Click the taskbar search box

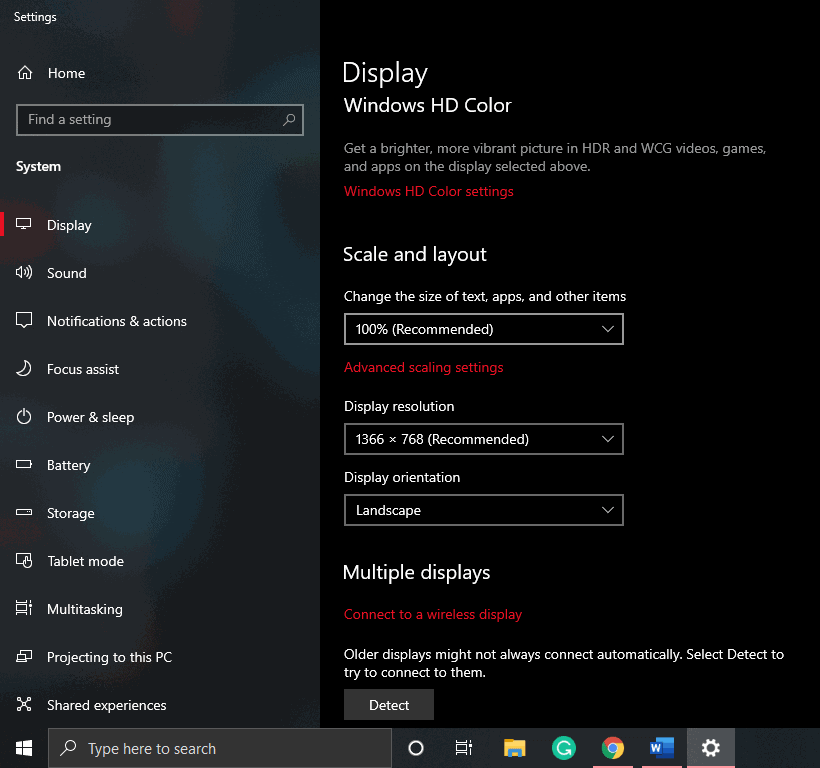coord(220,748)
